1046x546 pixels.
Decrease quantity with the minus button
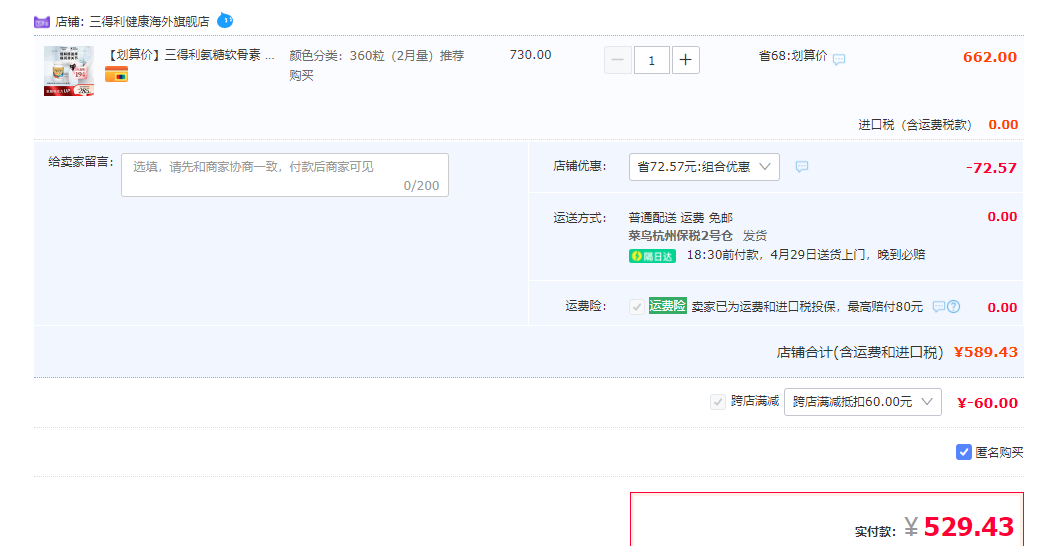(618, 60)
